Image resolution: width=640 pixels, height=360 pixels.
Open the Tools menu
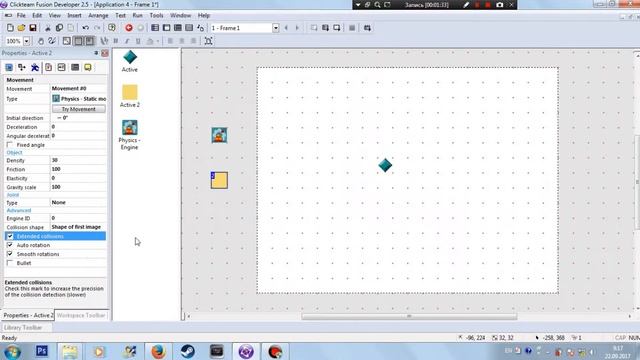156,16
